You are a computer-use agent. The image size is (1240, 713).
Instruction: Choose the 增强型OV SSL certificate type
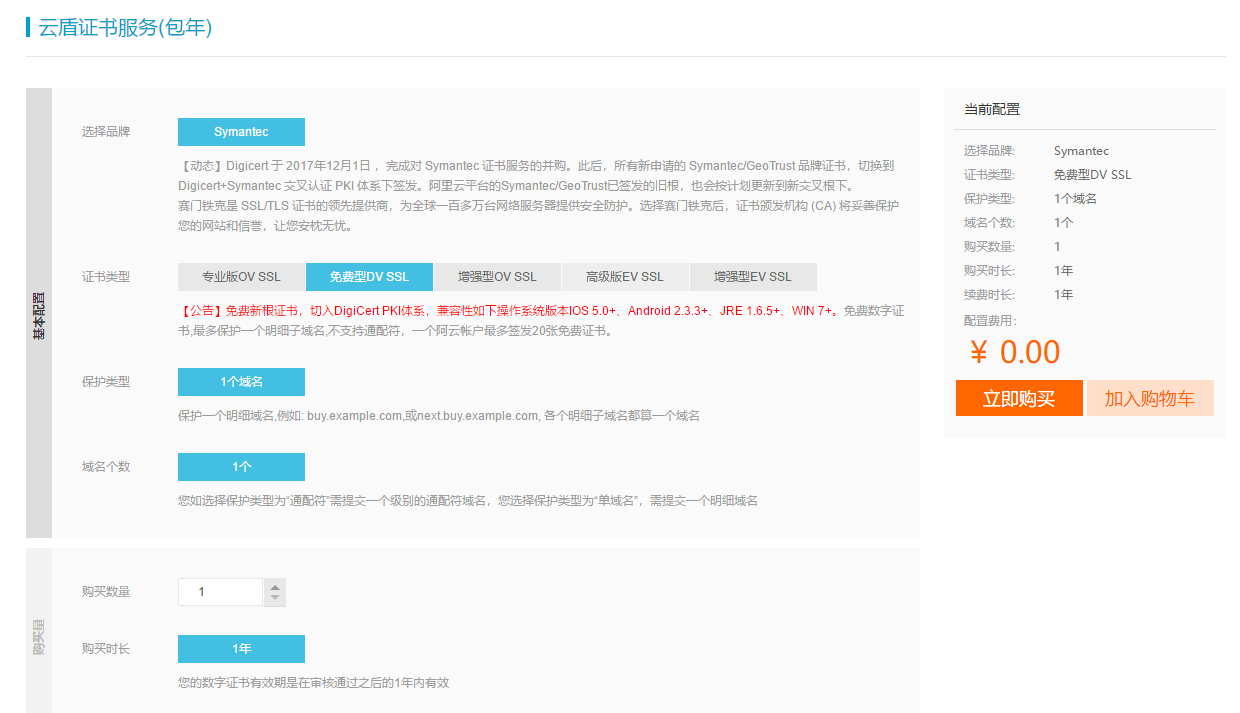tap(497, 277)
